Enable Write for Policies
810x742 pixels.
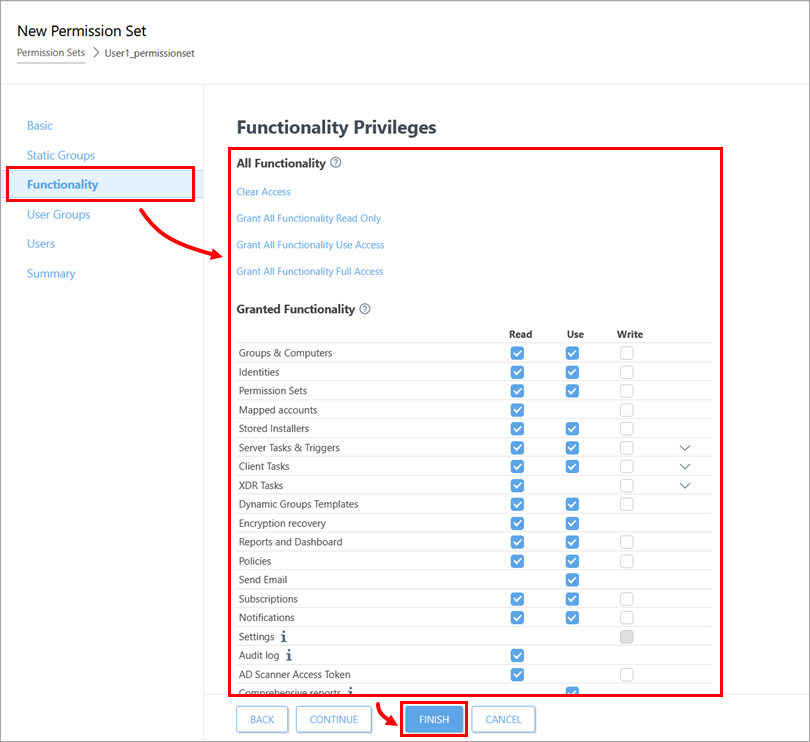(626, 561)
